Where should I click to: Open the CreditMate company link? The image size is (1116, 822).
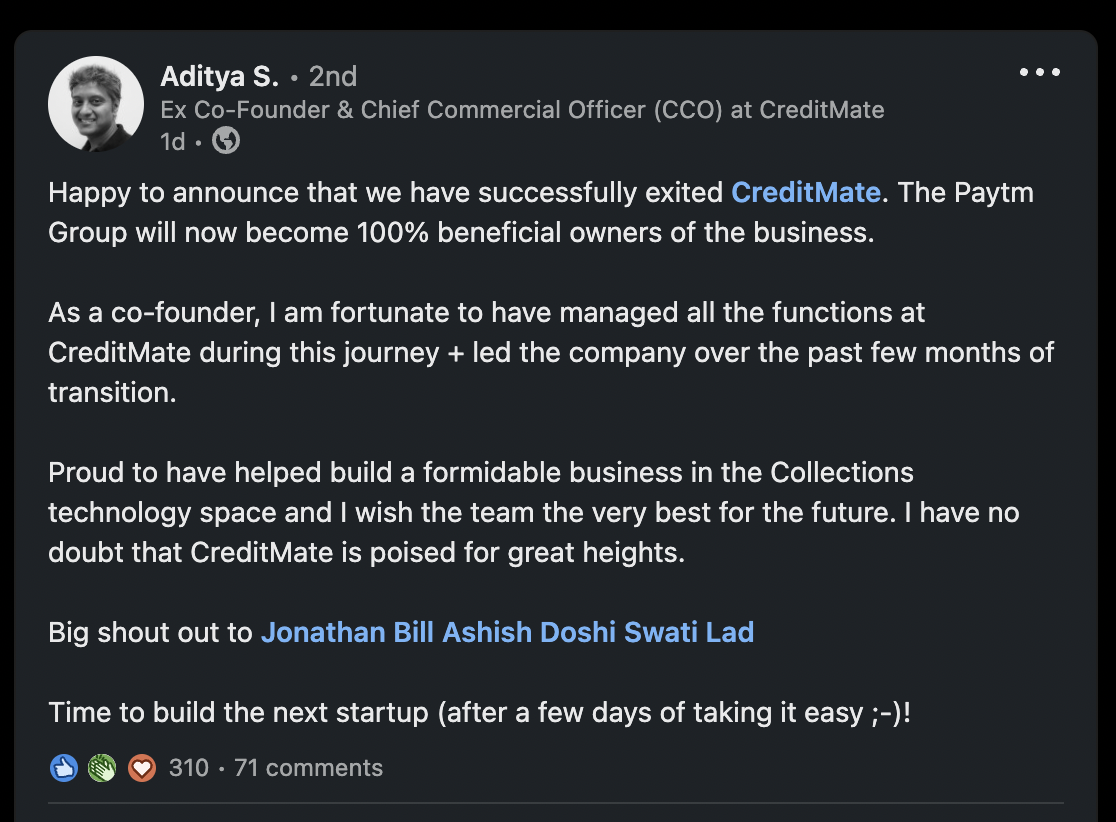(x=806, y=192)
